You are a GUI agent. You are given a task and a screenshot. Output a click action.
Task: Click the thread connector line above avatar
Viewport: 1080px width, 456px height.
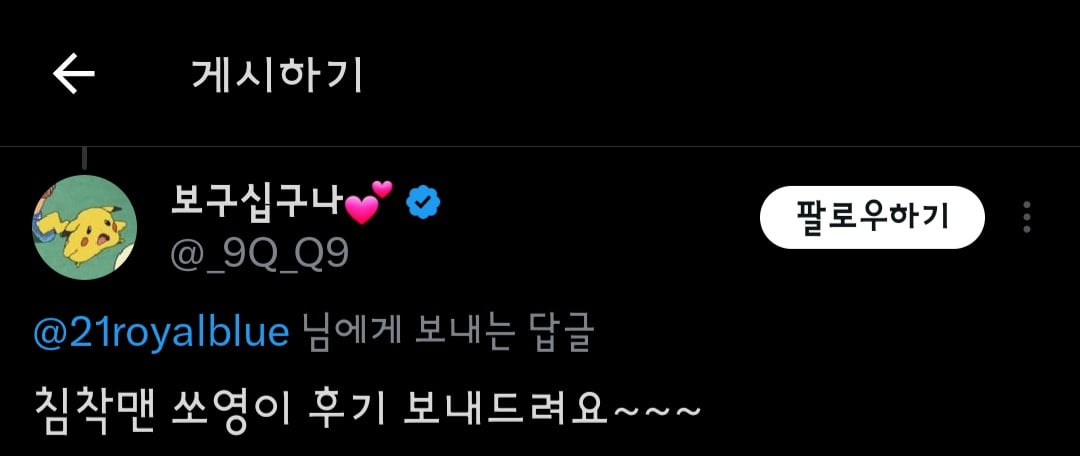(x=85, y=158)
